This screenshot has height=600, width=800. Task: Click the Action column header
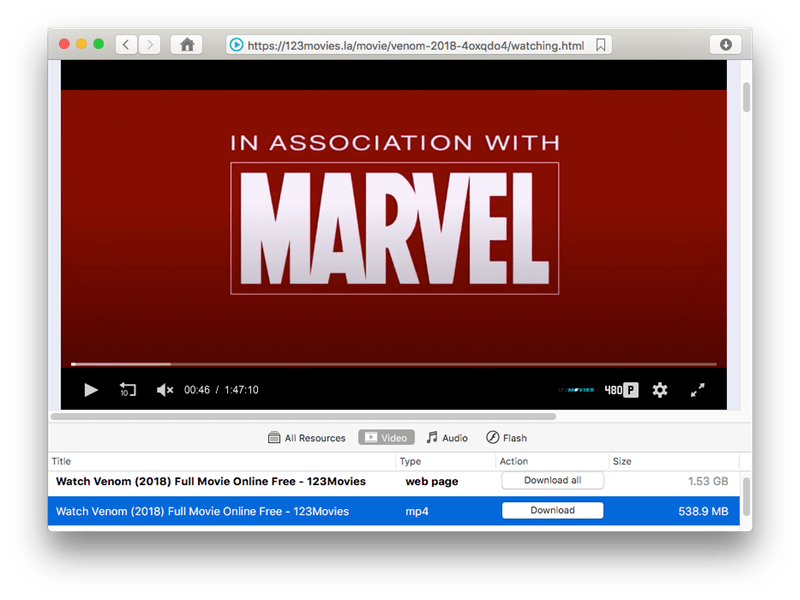click(x=553, y=461)
